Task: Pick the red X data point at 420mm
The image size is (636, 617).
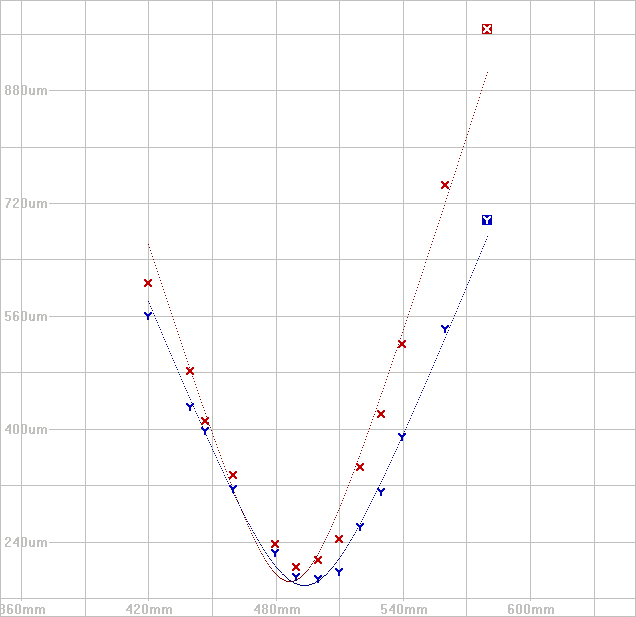Action: pyautogui.click(x=148, y=283)
